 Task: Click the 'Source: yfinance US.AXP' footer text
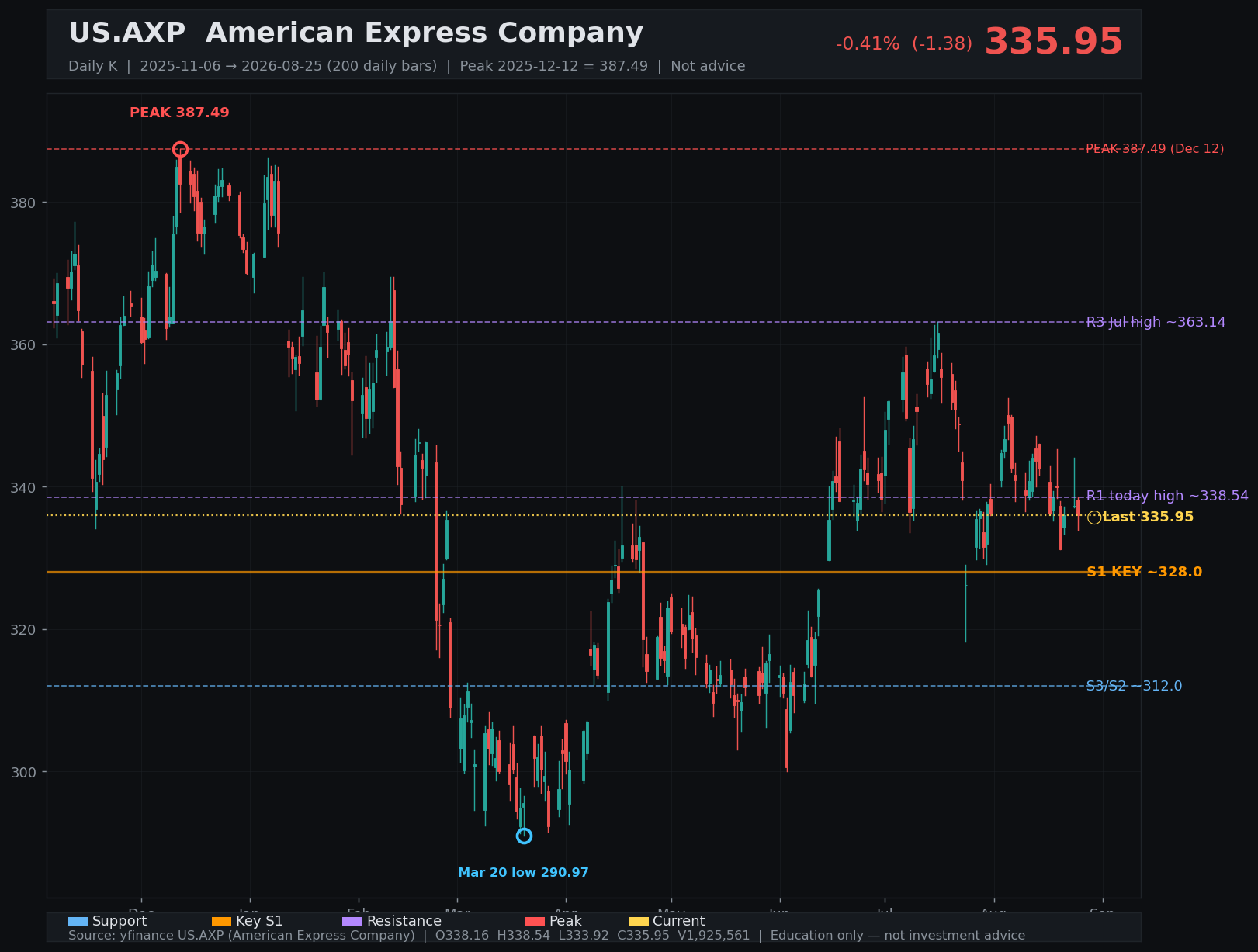tap(546, 936)
